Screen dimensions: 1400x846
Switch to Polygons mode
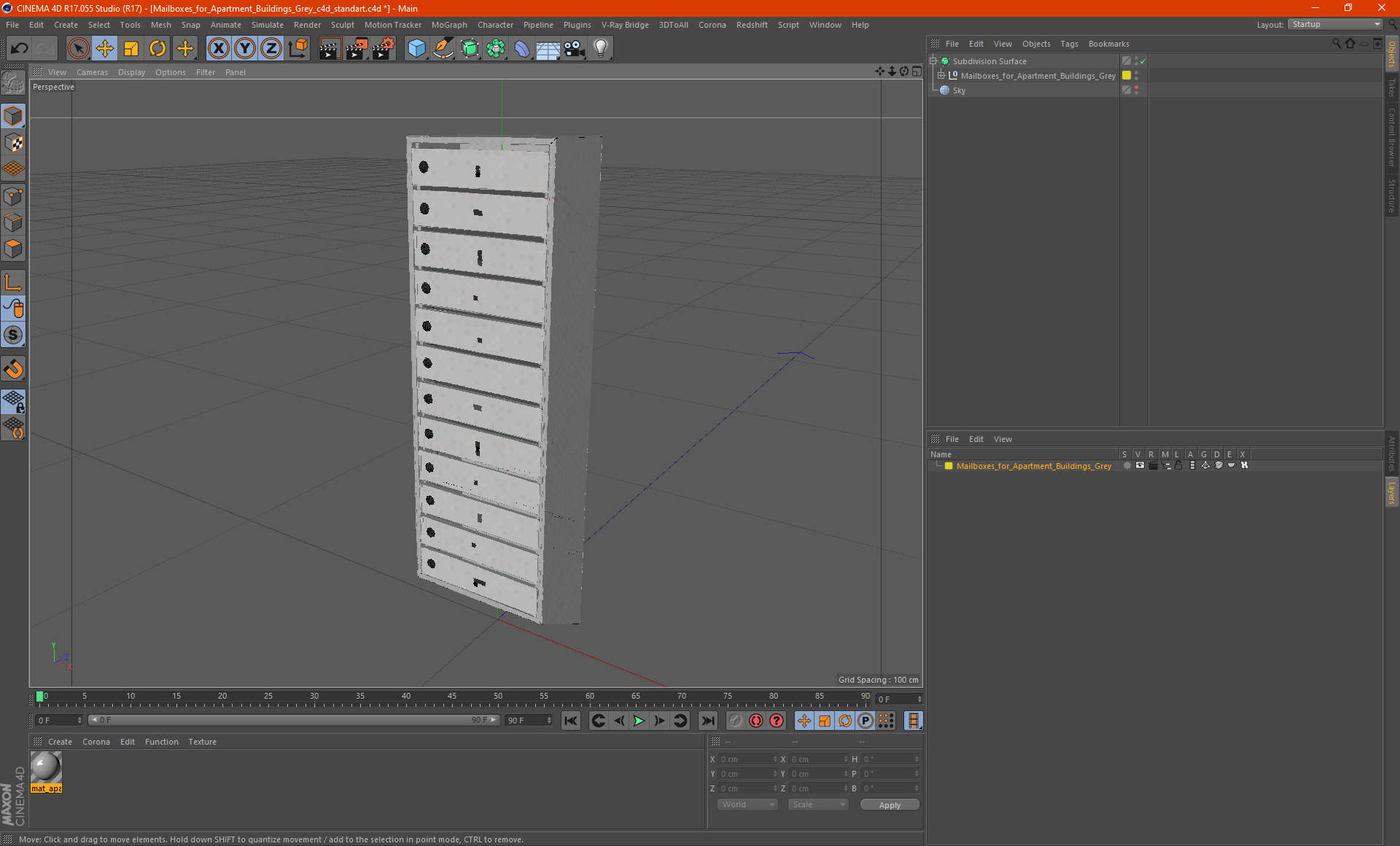(x=13, y=249)
